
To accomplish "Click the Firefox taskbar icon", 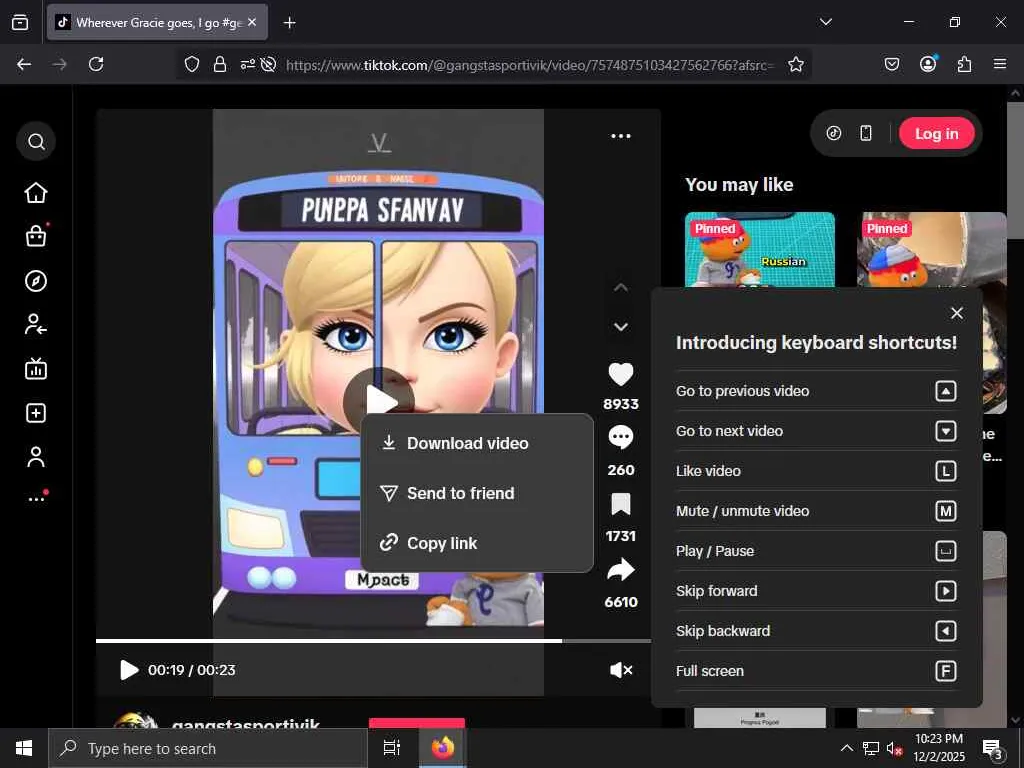I will click(x=442, y=748).
